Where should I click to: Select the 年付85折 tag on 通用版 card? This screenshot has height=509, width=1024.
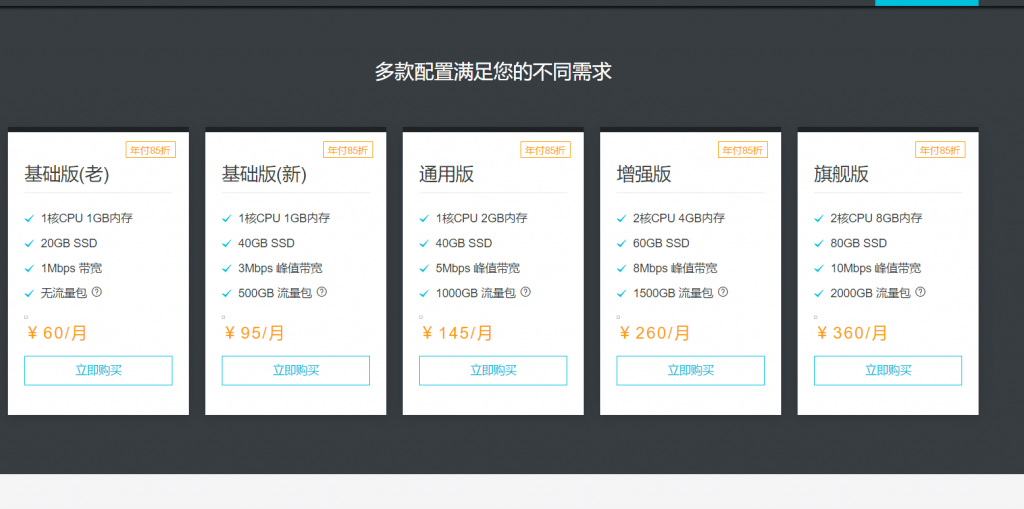(x=545, y=150)
